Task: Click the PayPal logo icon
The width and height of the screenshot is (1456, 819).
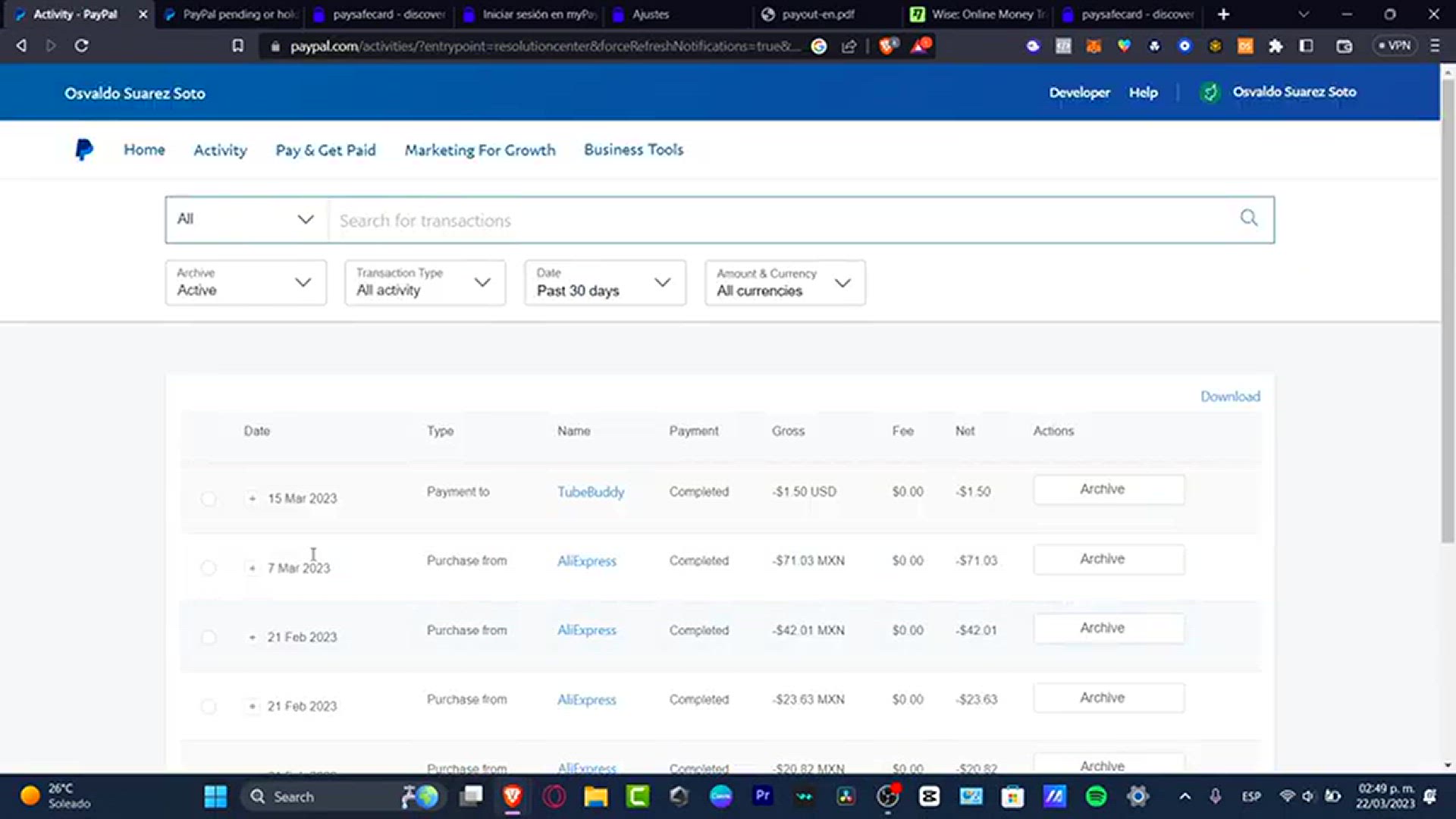Action: [84, 149]
